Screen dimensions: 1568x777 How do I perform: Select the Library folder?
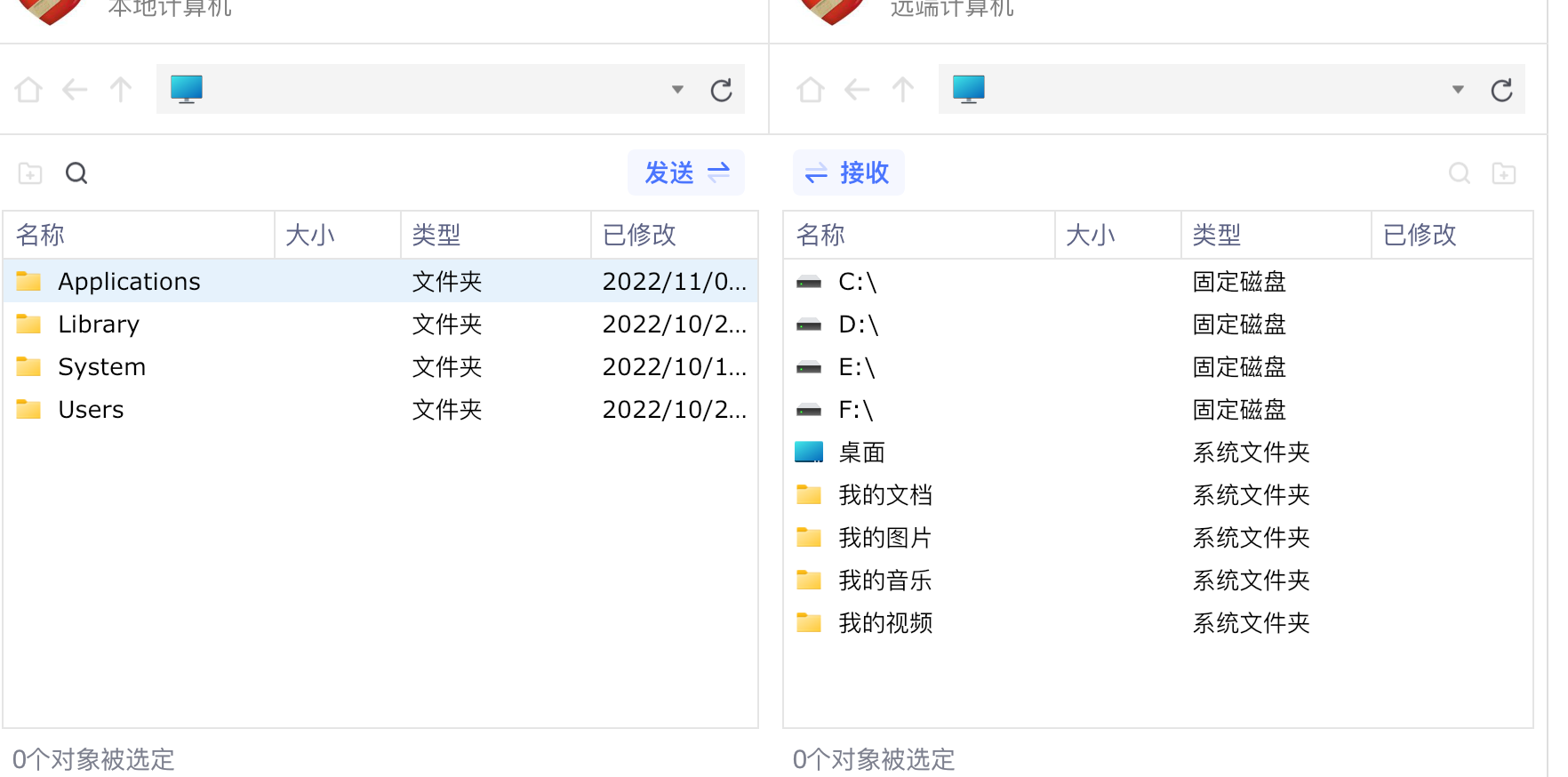(380, 324)
